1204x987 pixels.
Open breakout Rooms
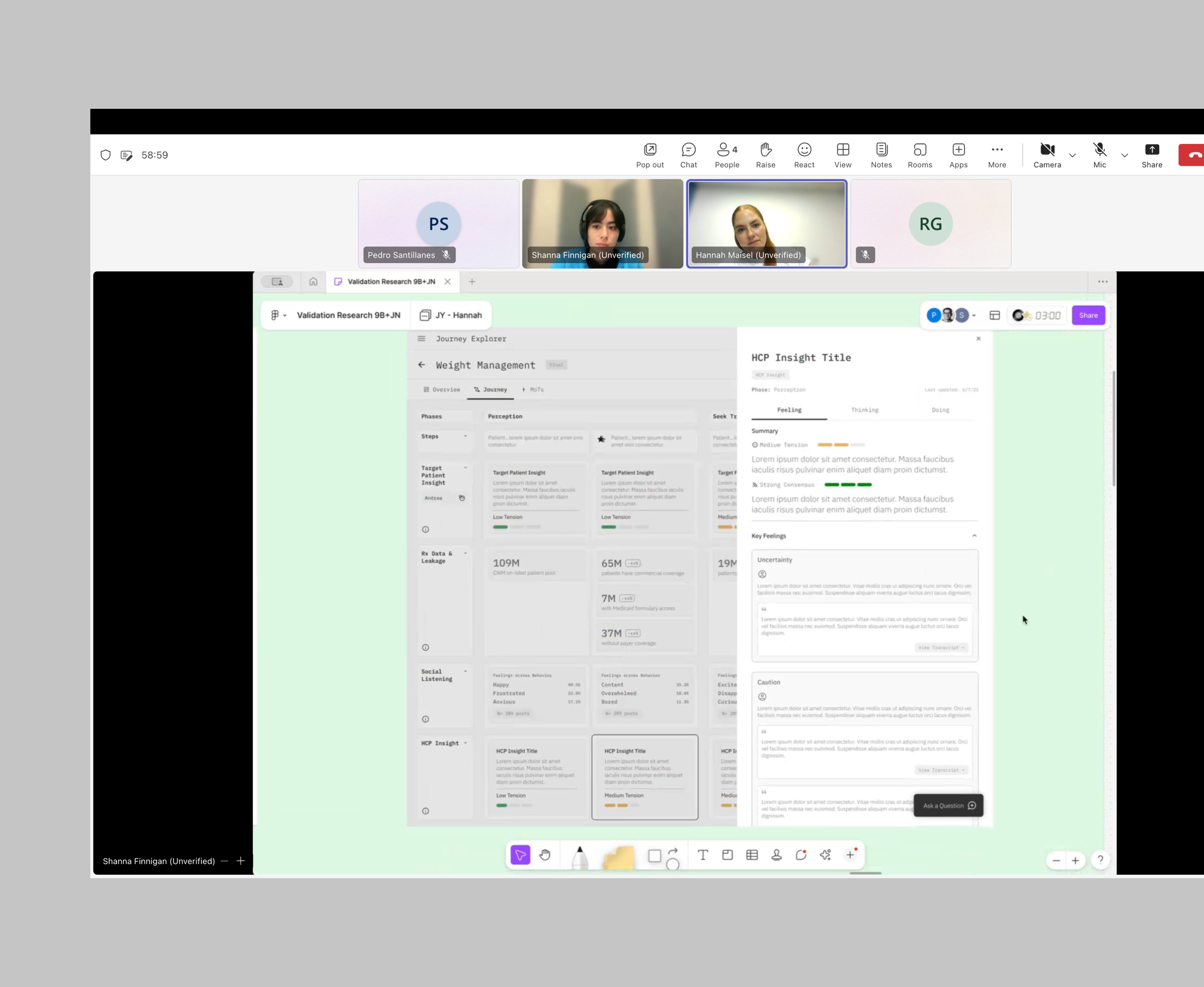pos(919,155)
